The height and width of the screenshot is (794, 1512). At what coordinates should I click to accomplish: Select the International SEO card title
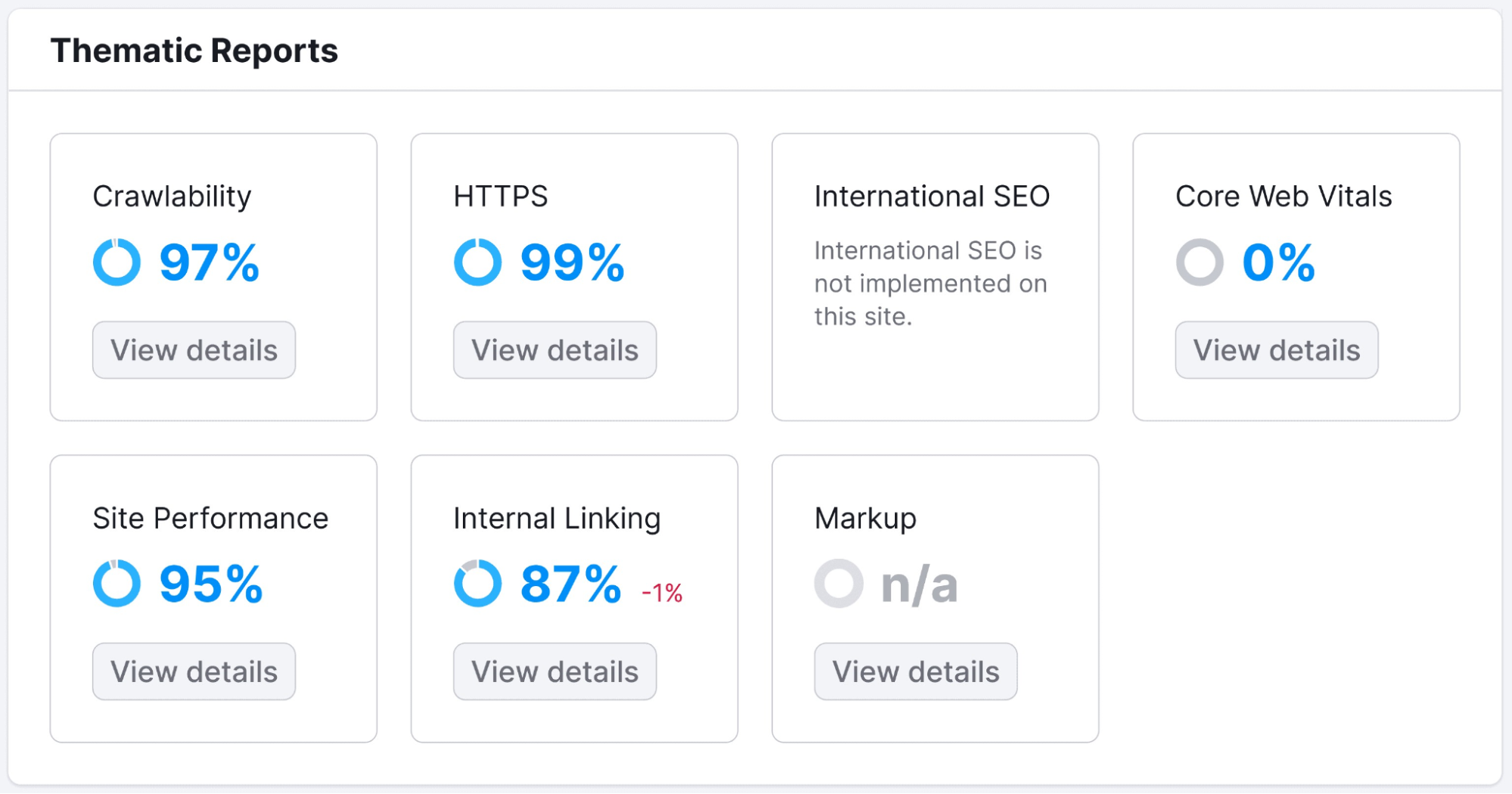point(931,196)
